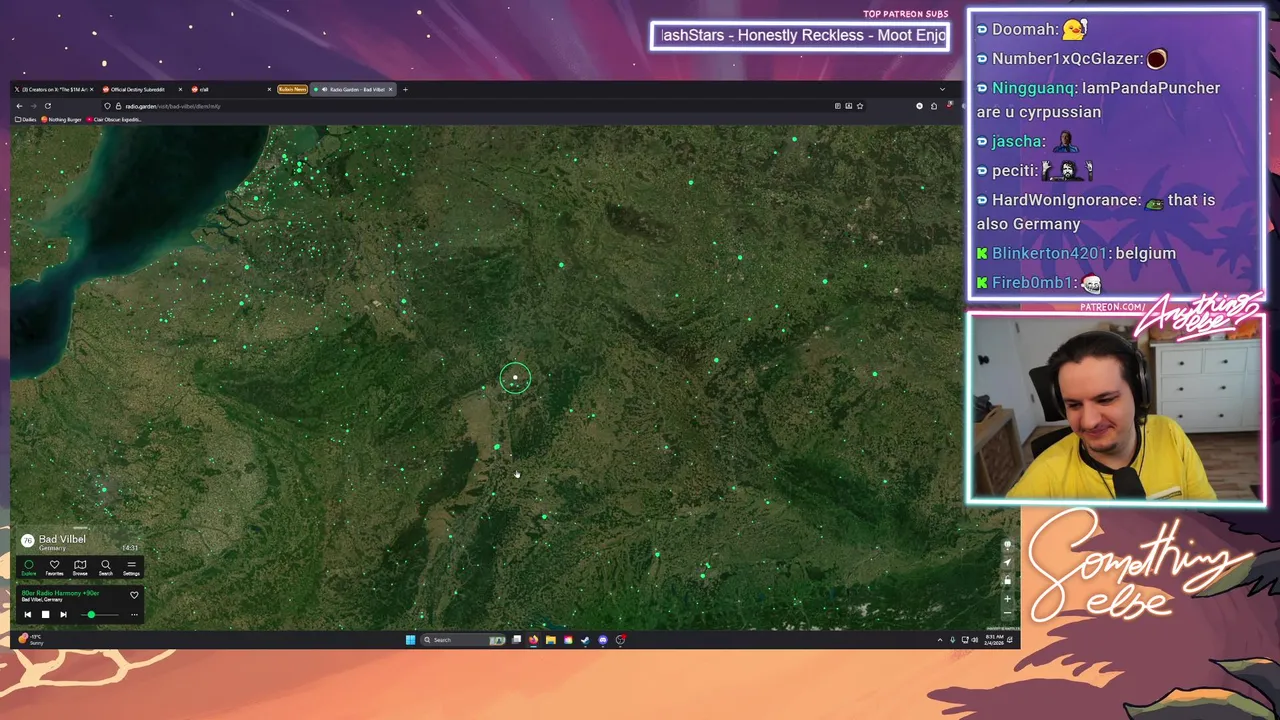This screenshot has height=720, width=1280.
Task: Zoom in the map with plus
Action: 1007,599
